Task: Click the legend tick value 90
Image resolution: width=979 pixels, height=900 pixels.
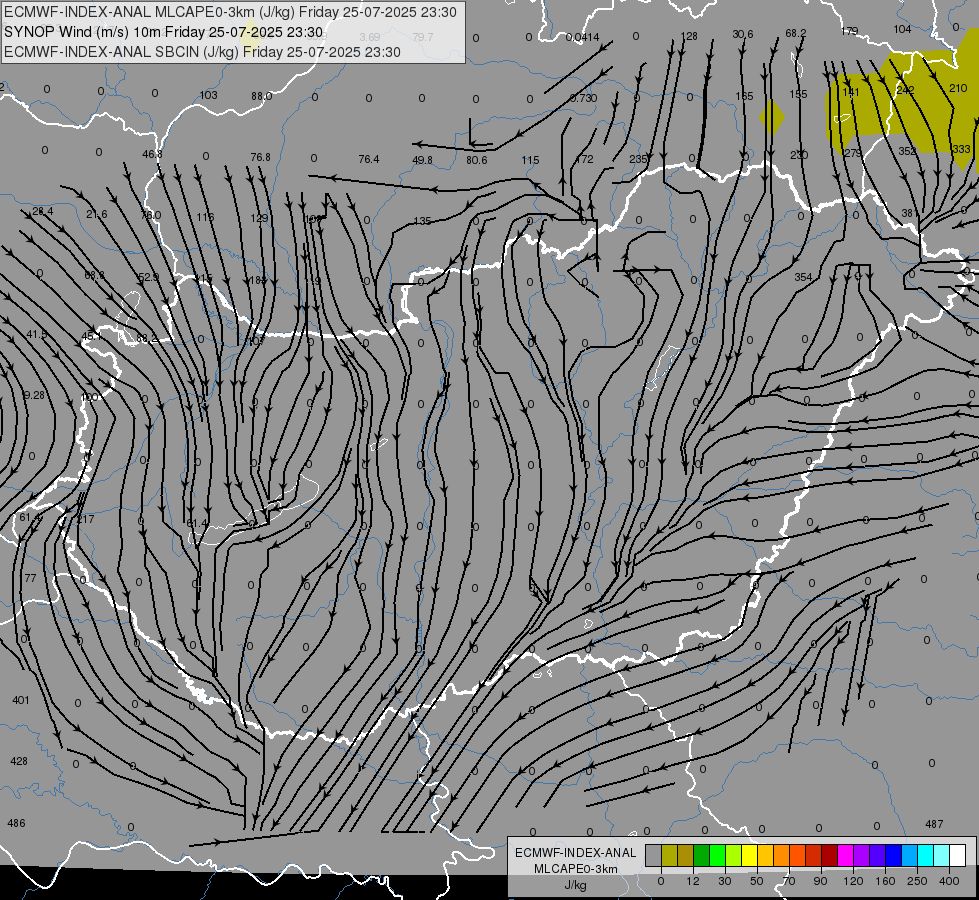Action: point(820,881)
